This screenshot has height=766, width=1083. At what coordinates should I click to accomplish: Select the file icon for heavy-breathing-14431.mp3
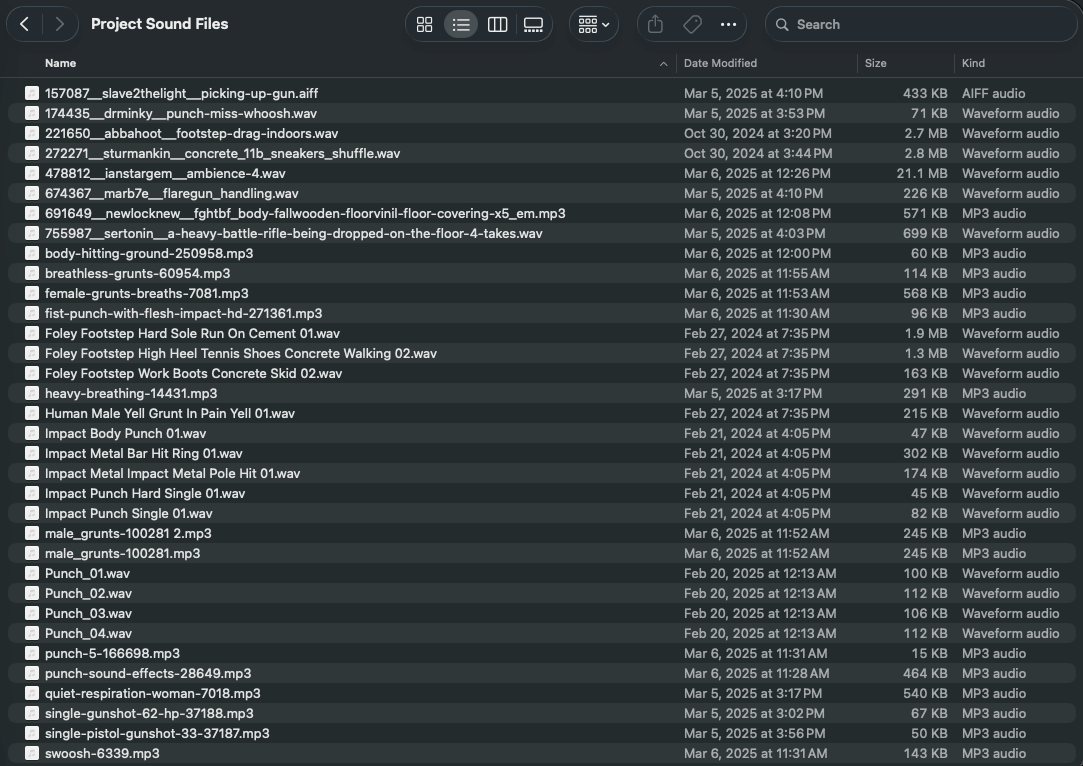(x=32, y=394)
